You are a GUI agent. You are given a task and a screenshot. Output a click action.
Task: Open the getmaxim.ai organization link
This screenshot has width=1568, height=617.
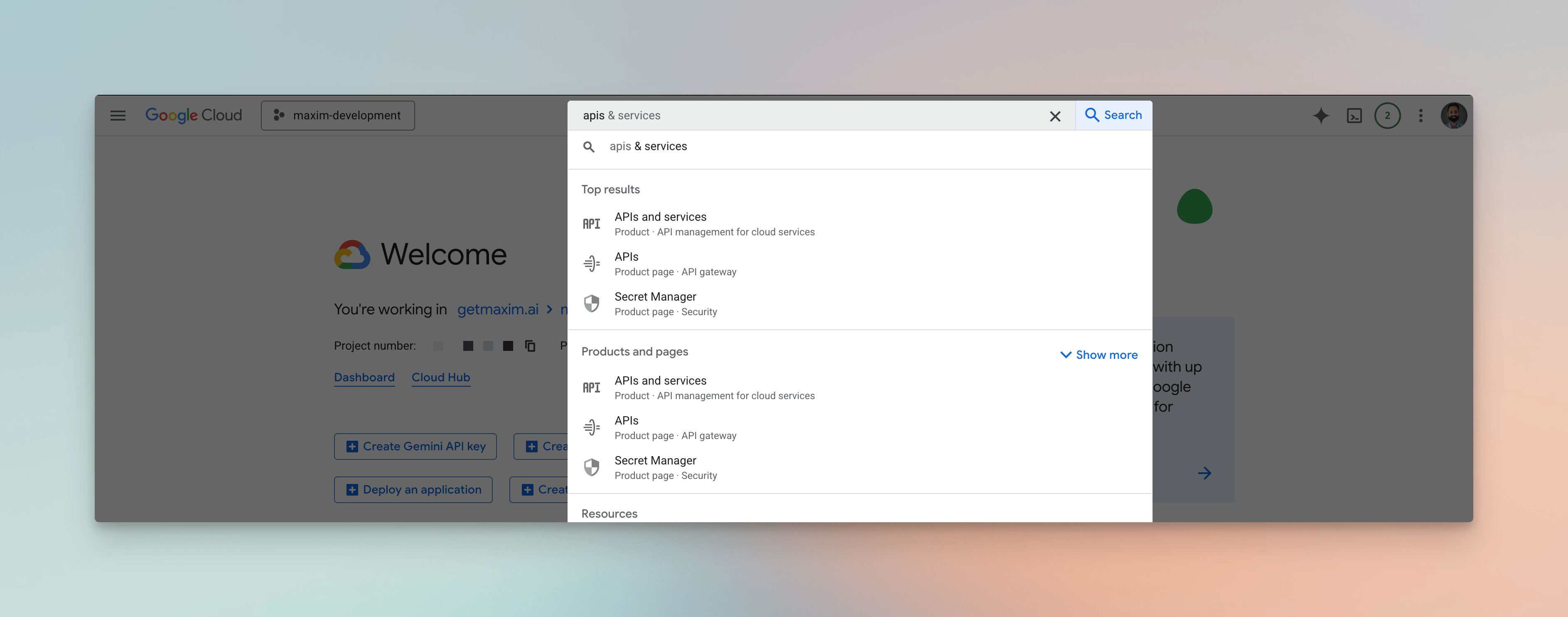(498, 309)
